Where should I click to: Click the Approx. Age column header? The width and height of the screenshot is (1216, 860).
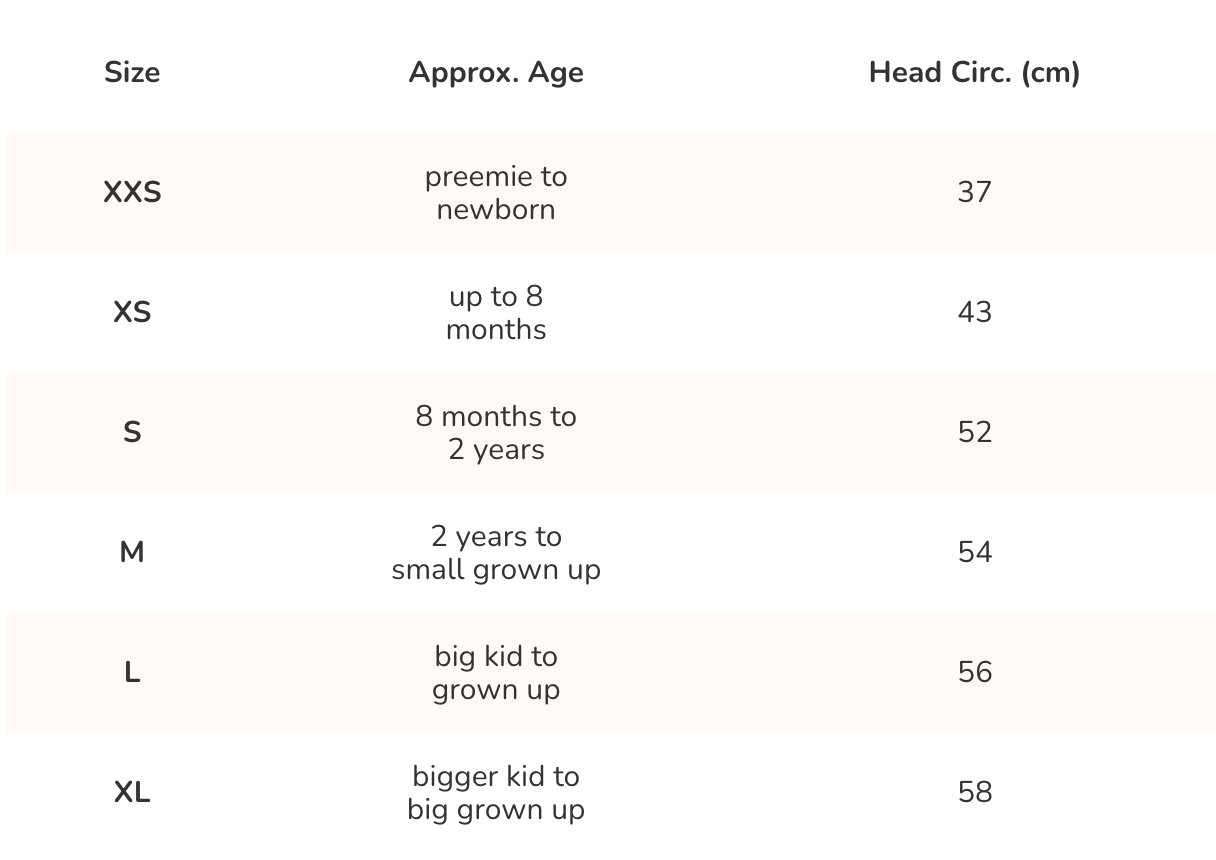click(x=496, y=73)
